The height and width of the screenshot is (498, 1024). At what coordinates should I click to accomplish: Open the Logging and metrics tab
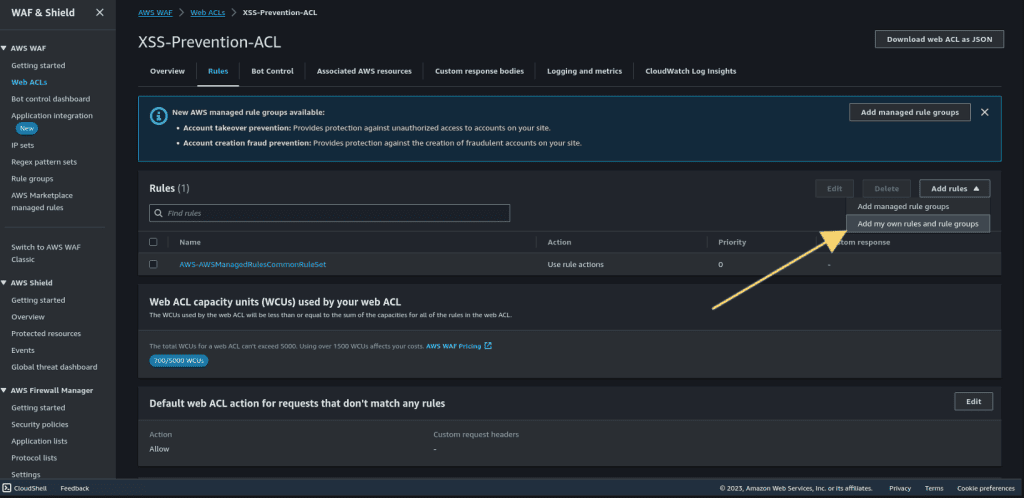click(584, 71)
